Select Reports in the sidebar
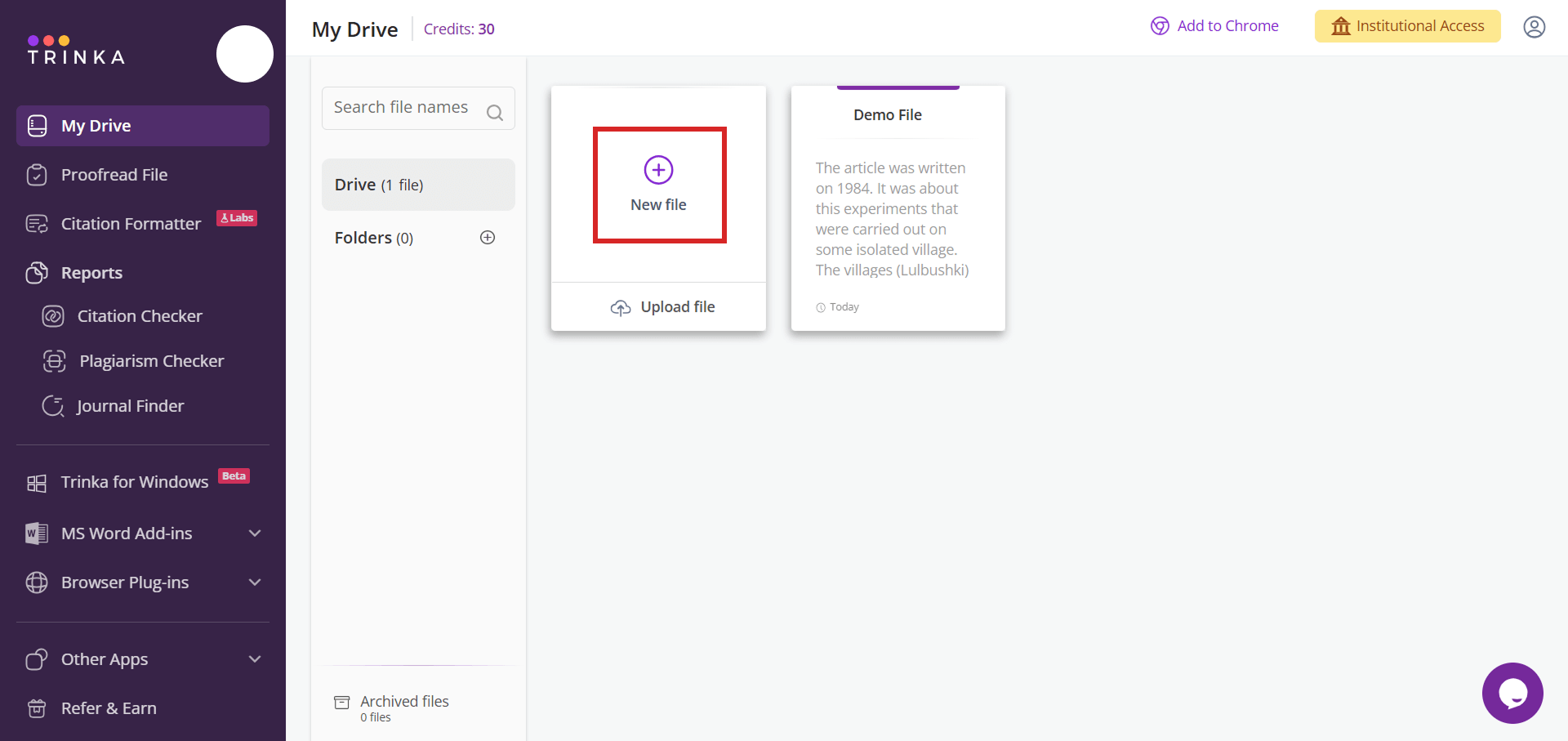The image size is (1568, 741). pyautogui.click(x=91, y=273)
